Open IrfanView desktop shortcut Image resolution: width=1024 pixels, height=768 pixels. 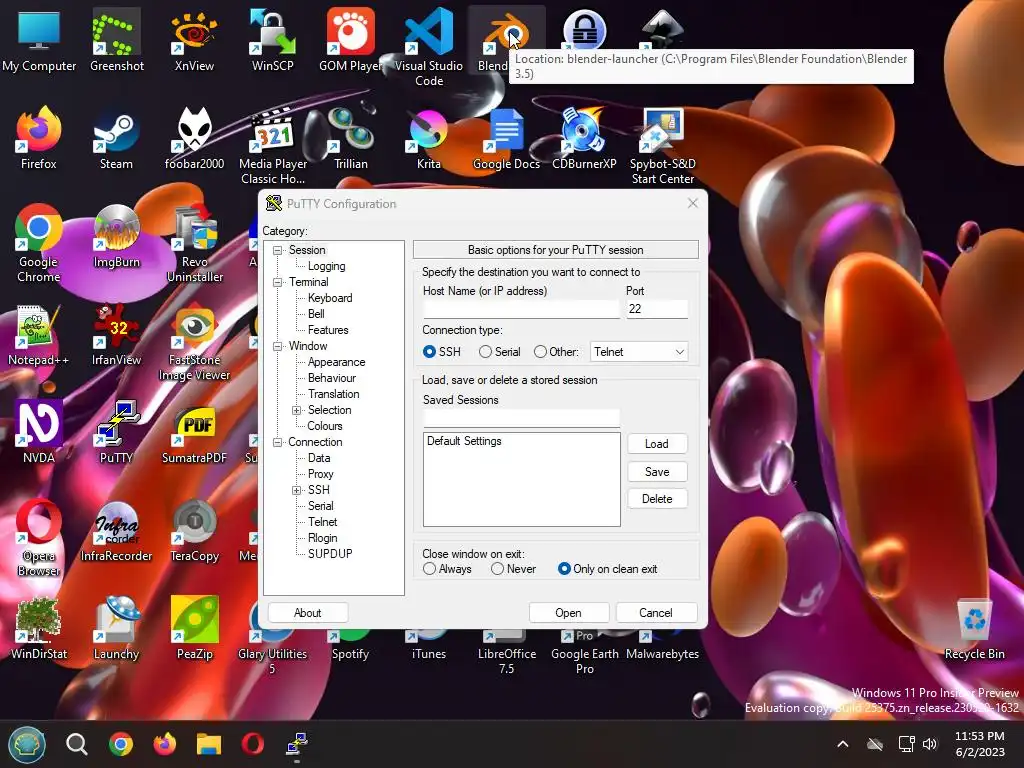[116, 333]
